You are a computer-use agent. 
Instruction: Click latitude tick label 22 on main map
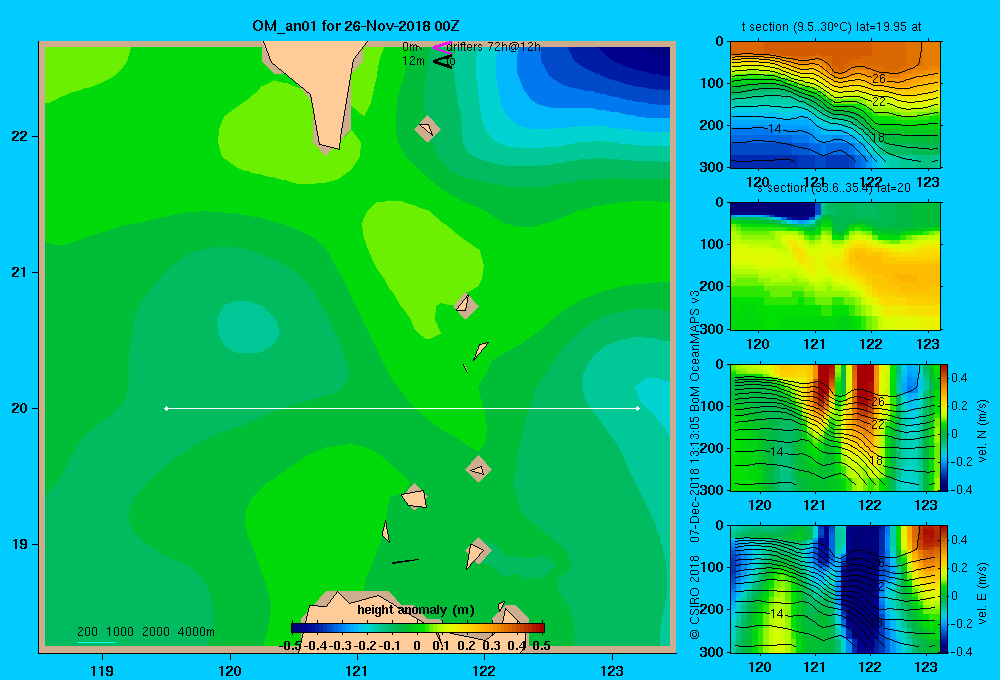coord(20,137)
